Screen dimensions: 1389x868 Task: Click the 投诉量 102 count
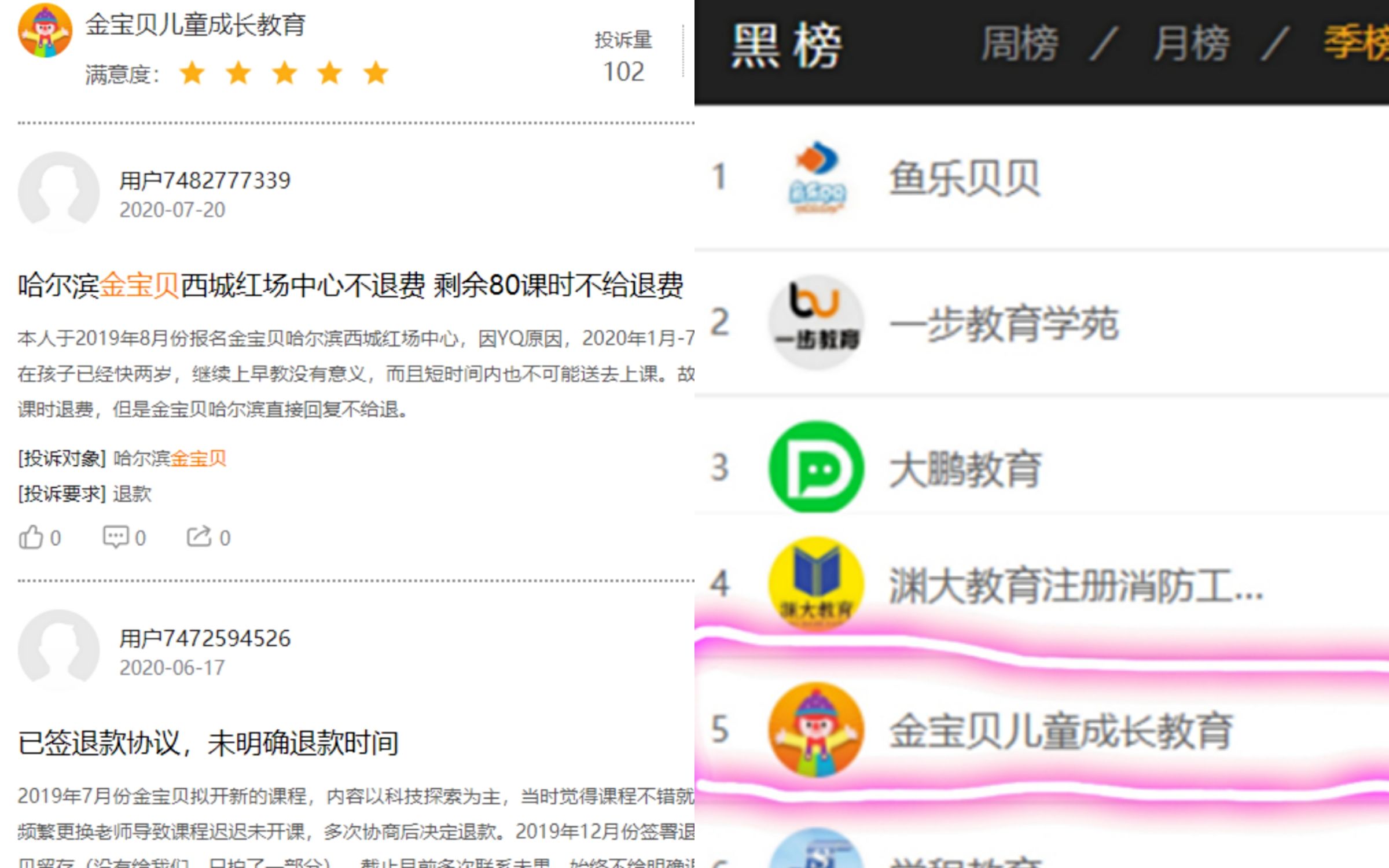click(x=623, y=57)
